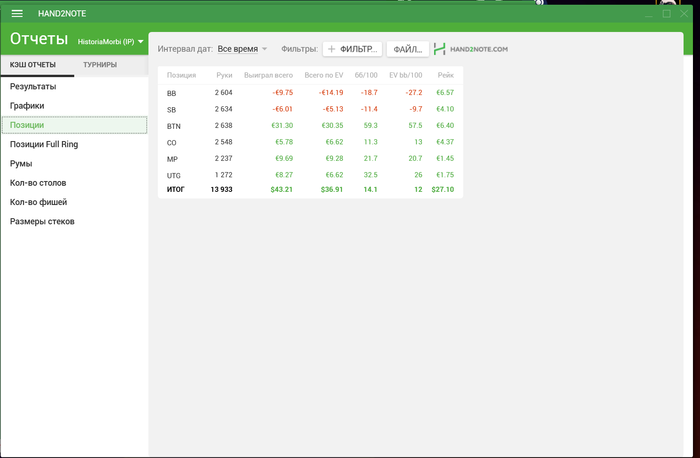Image resolution: width=700 pixels, height=458 pixels.
Task: Click total hands value 13 933
Action: (221, 189)
